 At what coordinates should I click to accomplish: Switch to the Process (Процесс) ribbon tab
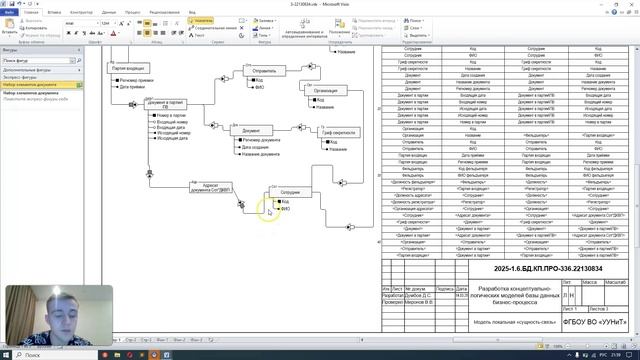132,12
